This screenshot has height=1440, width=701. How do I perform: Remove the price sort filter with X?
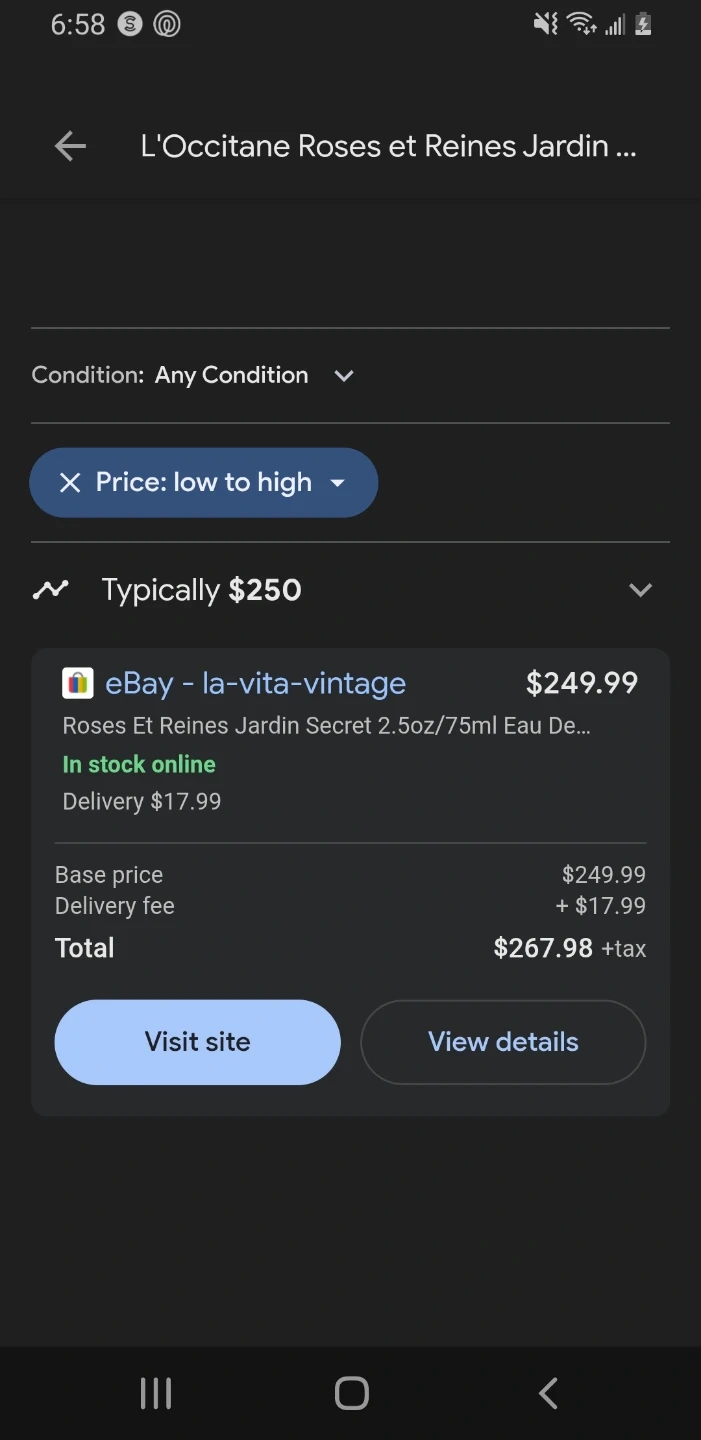tap(70, 483)
